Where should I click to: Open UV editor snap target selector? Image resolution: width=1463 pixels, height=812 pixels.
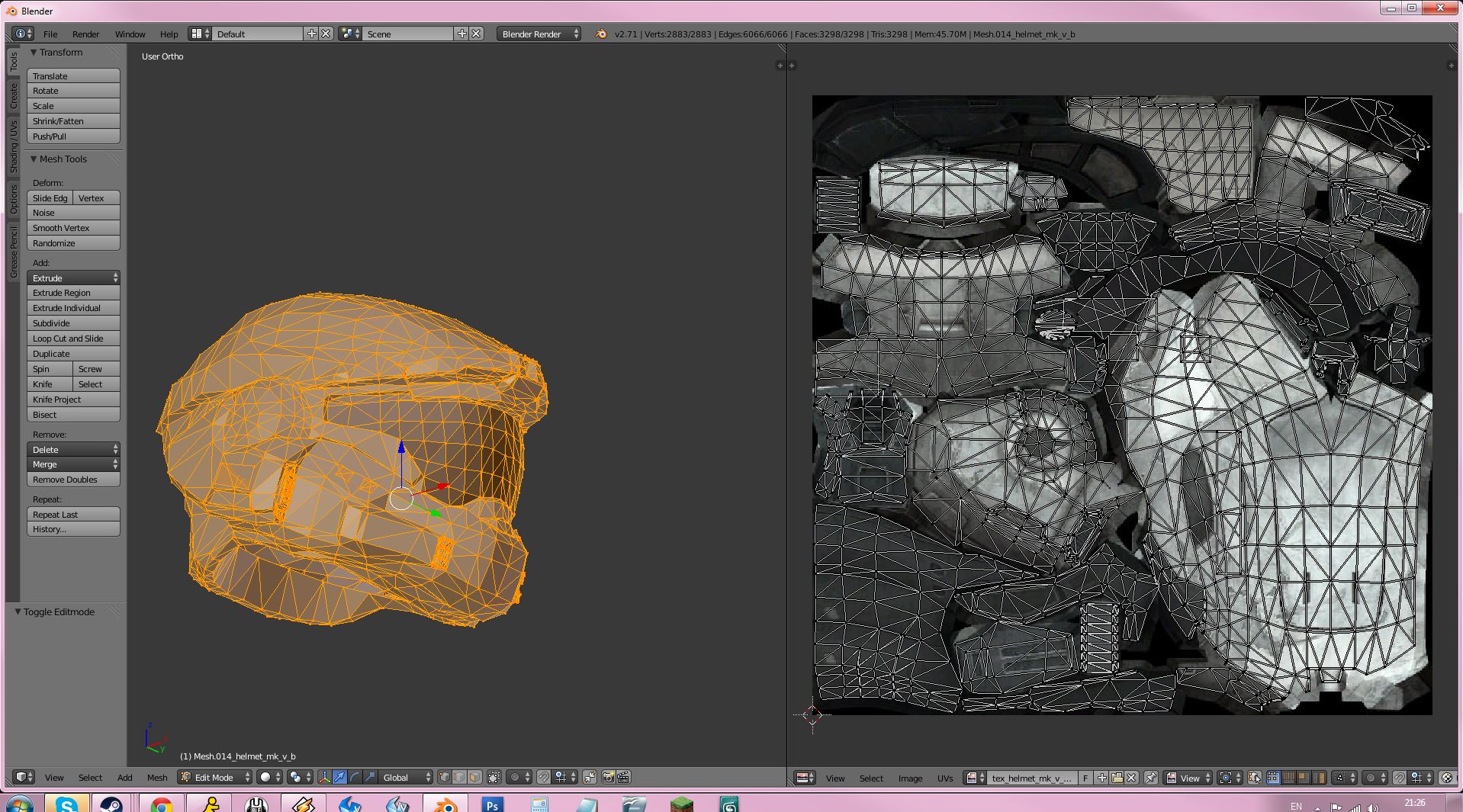(x=1421, y=778)
